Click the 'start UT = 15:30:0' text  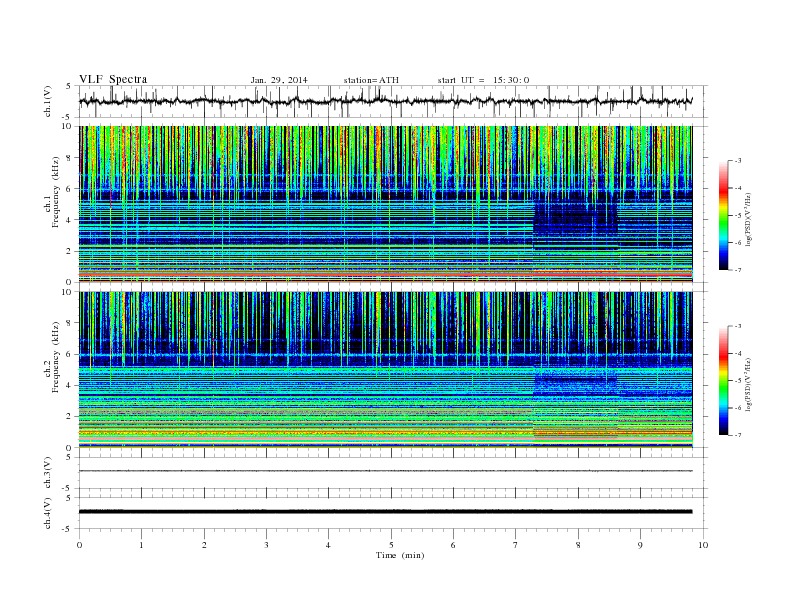pyautogui.click(x=483, y=80)
